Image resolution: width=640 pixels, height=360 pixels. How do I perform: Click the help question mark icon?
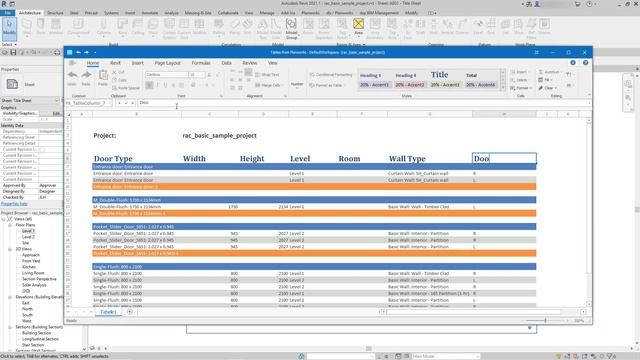pos(585,63)
